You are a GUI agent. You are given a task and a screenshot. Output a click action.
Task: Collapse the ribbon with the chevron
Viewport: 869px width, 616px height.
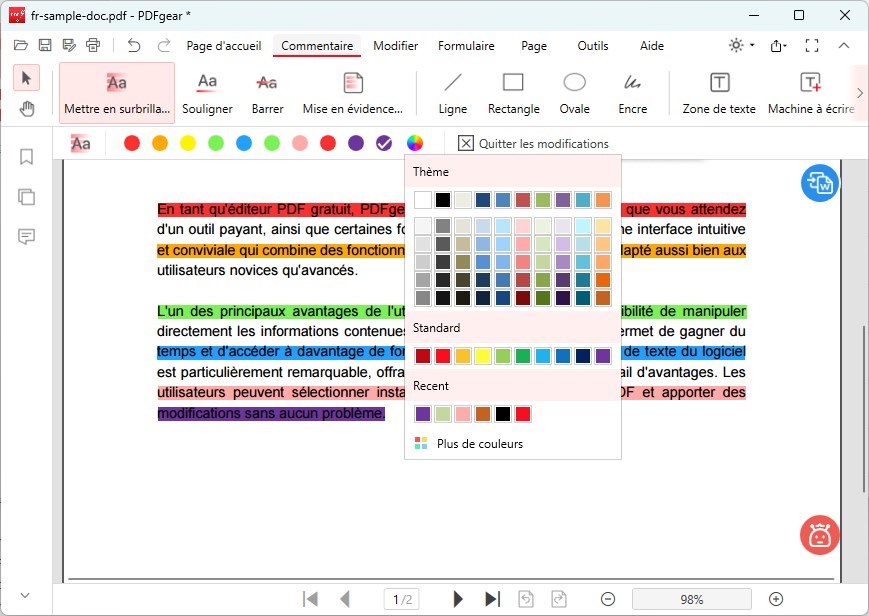[844, 46]
